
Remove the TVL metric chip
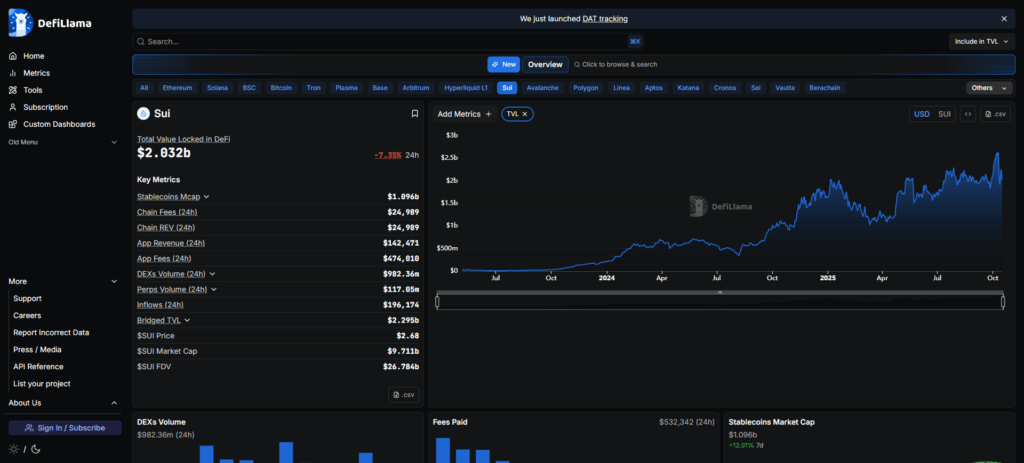tap(524, 114)
